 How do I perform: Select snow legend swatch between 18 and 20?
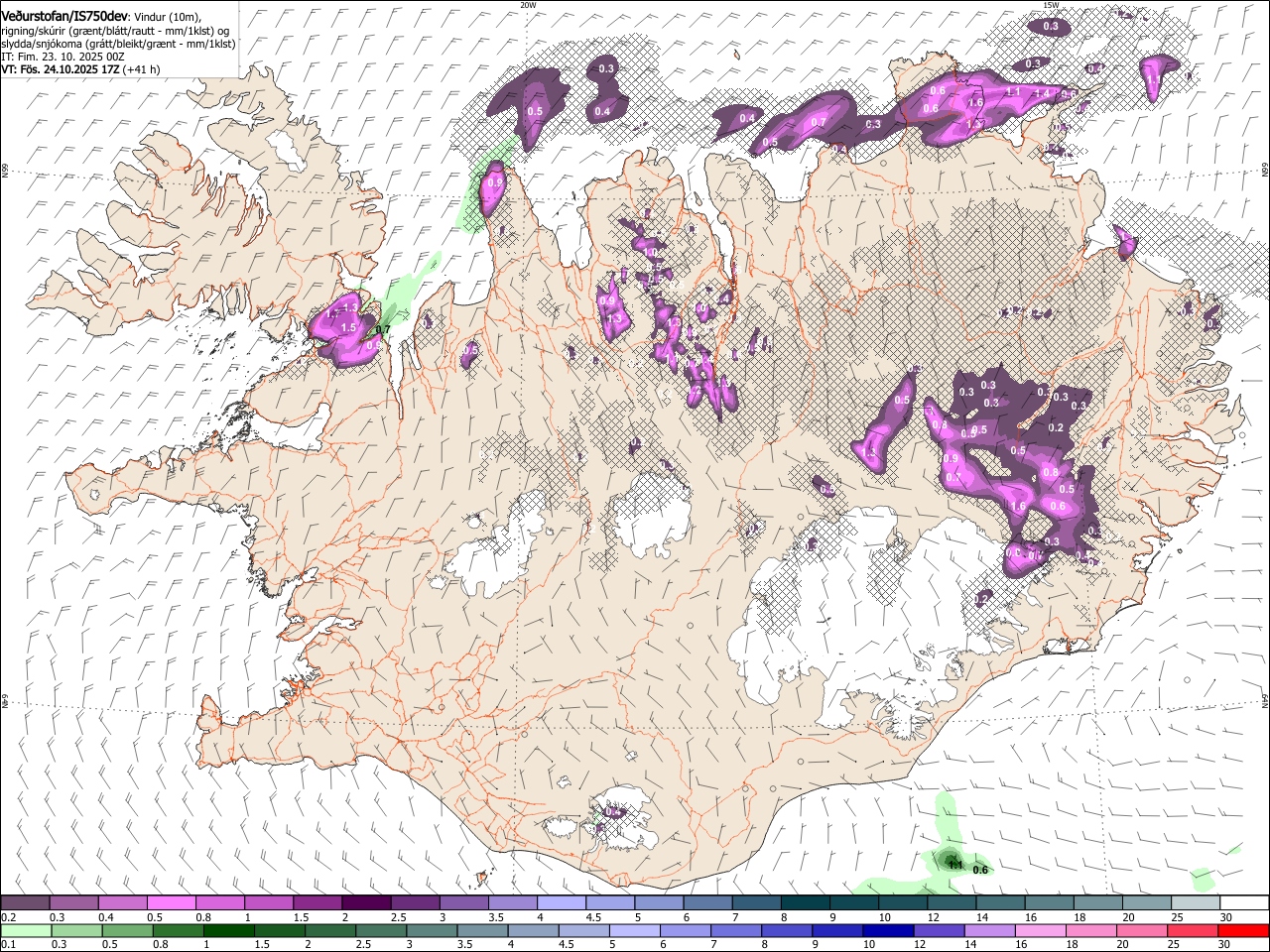[x=1097, y=902]
